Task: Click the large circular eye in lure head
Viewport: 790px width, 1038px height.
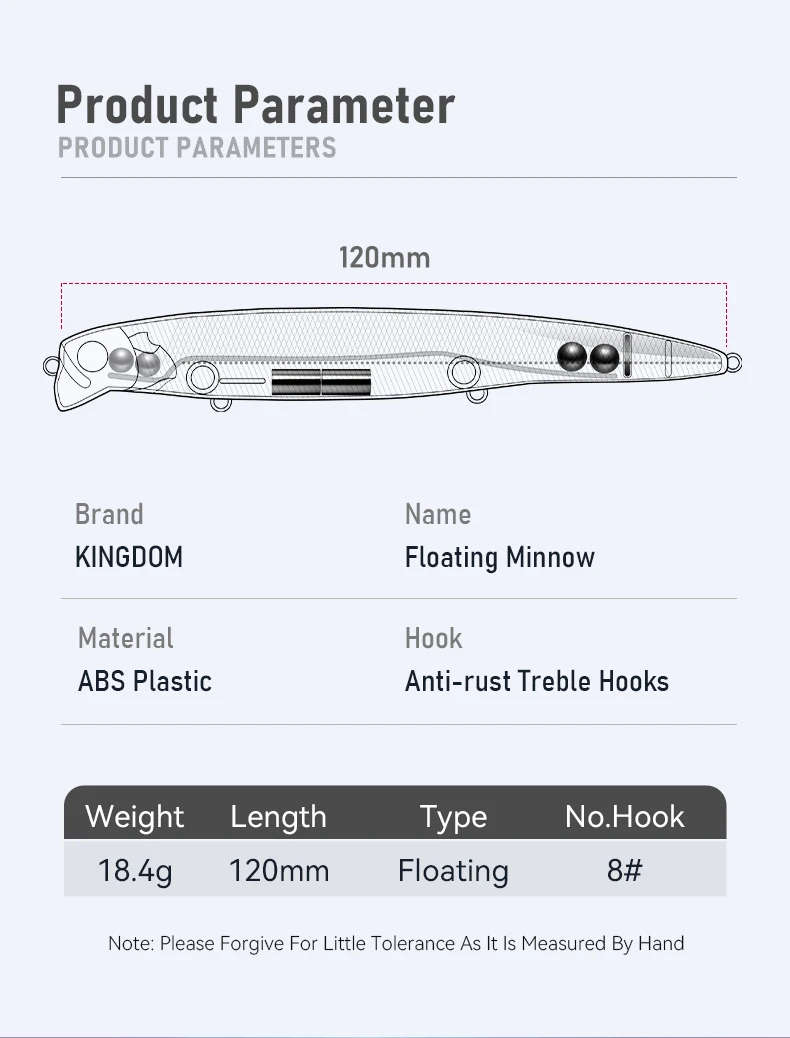Action: pos(93,357)
